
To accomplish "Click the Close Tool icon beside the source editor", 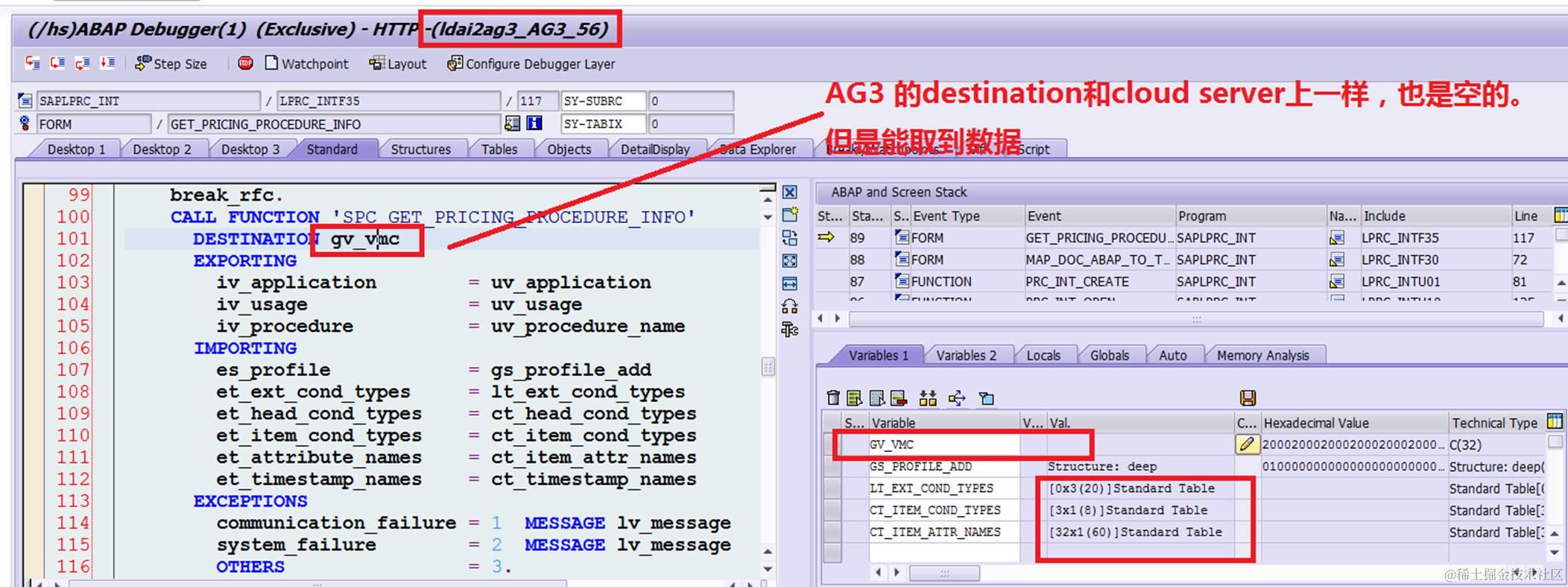I will tap(790, 192).
